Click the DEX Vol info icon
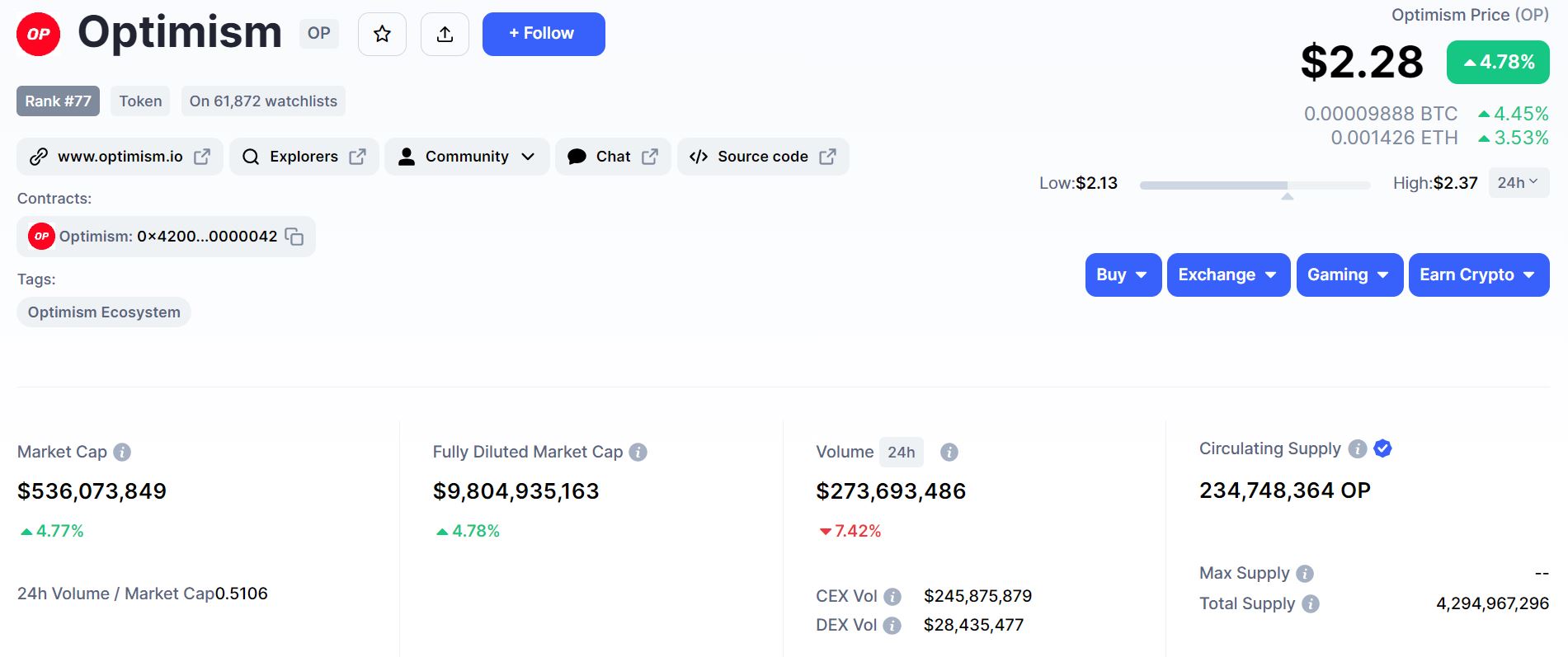This screenshot has width=1568, height=657. tap(892, 626)
